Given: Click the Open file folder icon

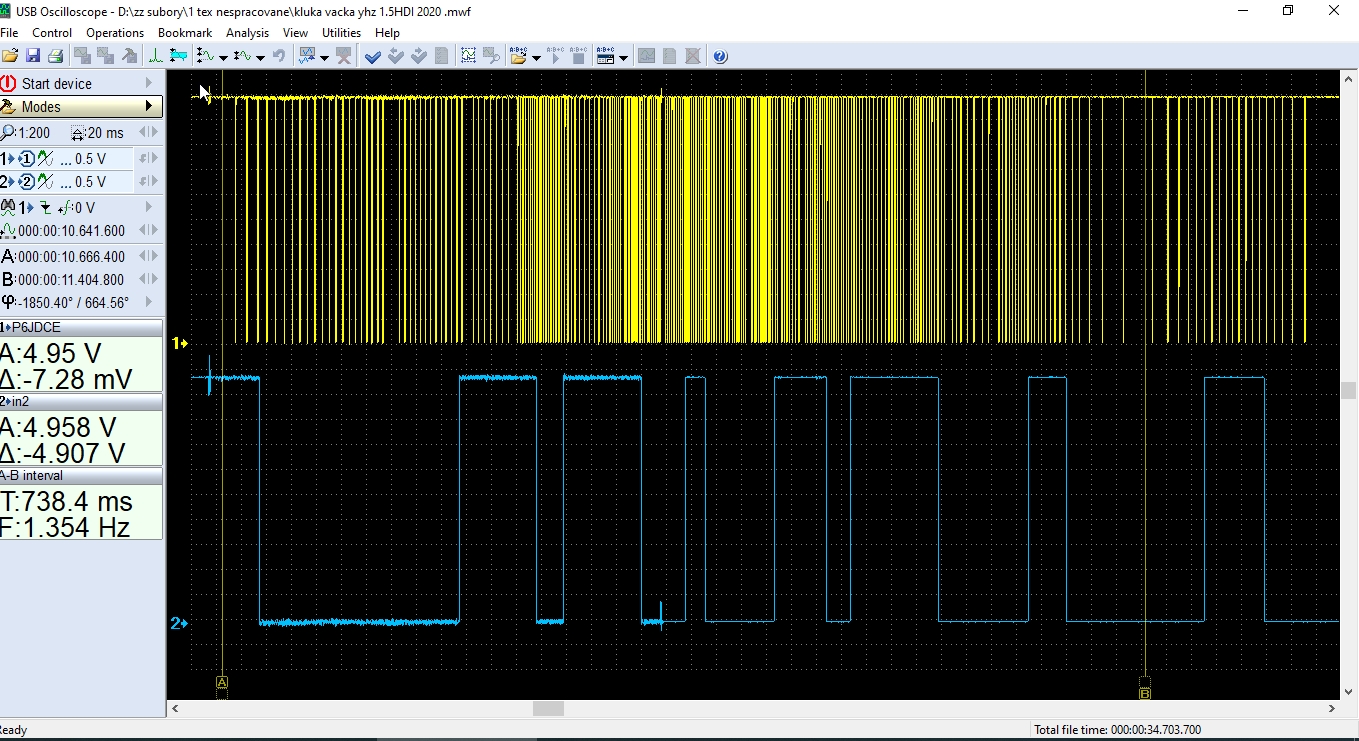Looking at the screenshot, I should (x=10, y=56).
